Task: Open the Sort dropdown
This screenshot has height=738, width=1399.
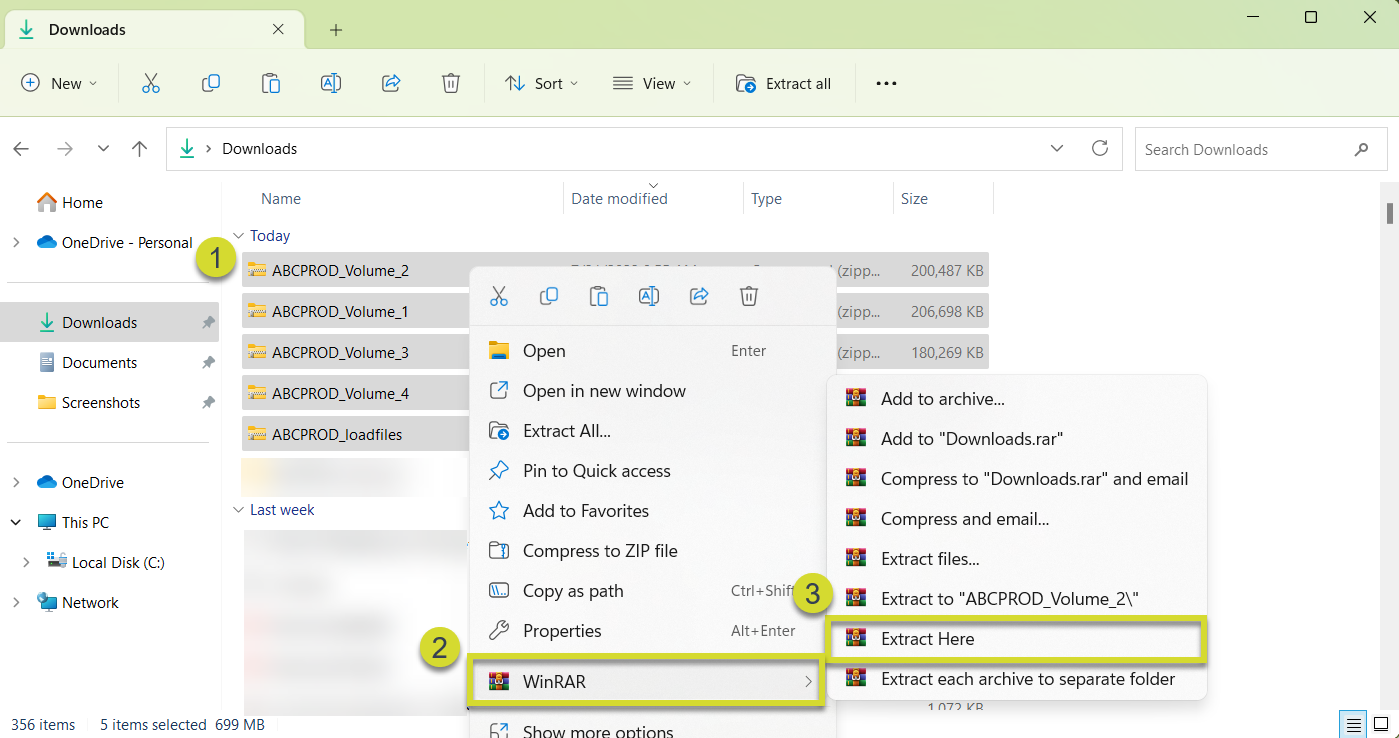Action: 542,84
